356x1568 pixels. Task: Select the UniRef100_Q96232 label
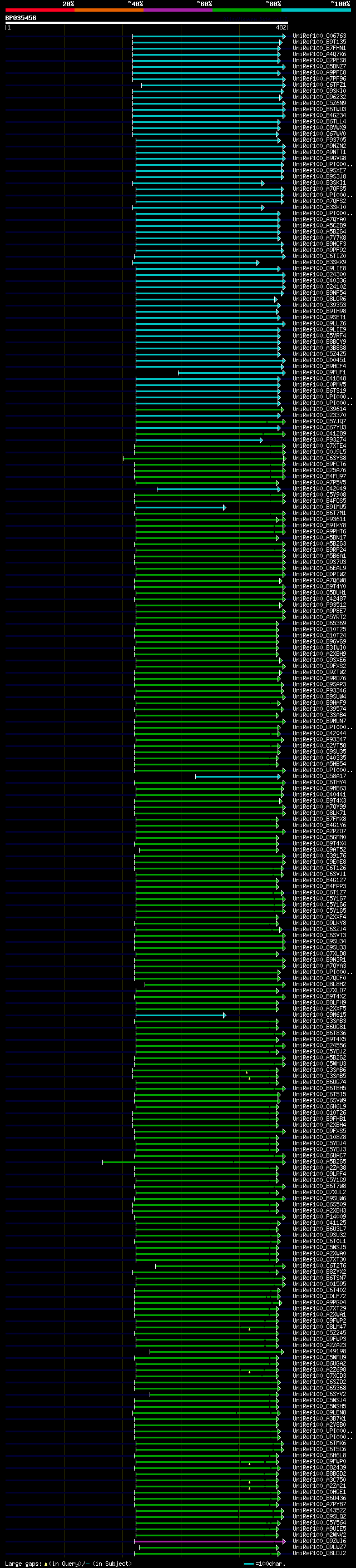319,97
